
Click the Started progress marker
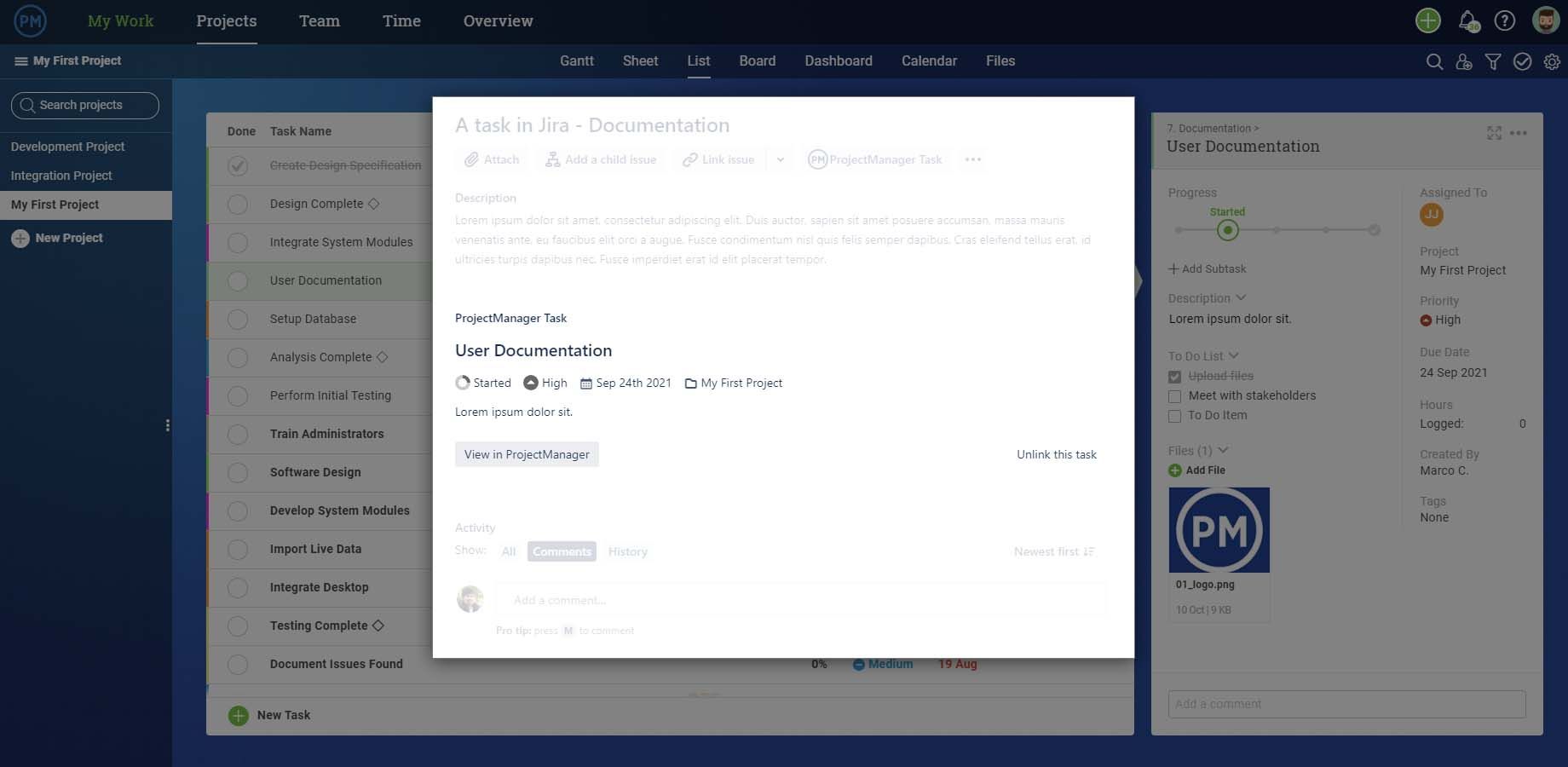(x=1227, y=230)
